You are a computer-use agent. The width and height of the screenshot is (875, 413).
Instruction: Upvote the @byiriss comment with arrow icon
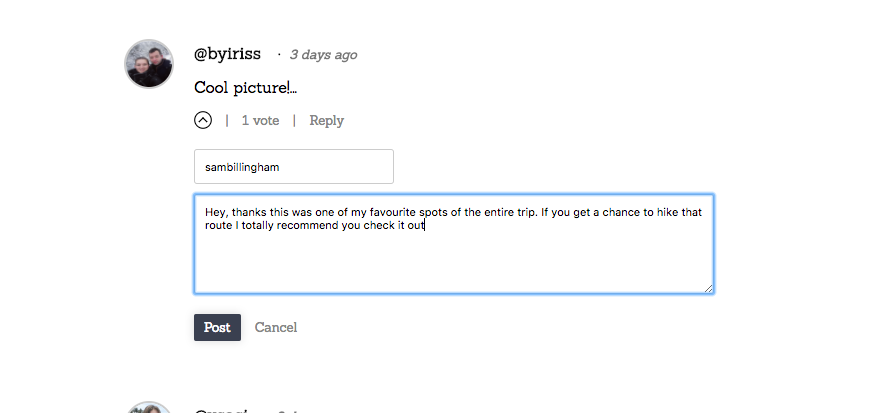(203, 120)
